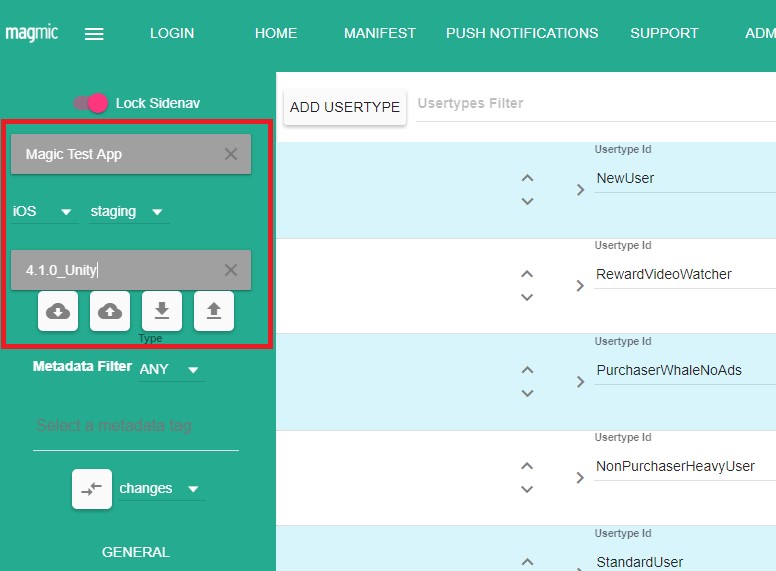Move the NewUser usertype up
Image resolution: width=776 pixels, height=571 pixels.
point(527,178)
